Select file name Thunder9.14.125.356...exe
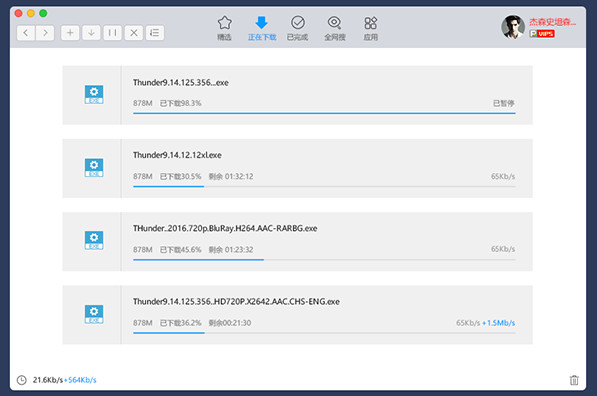This screenshot has height=396, width=597. click(x=181, y=83)
